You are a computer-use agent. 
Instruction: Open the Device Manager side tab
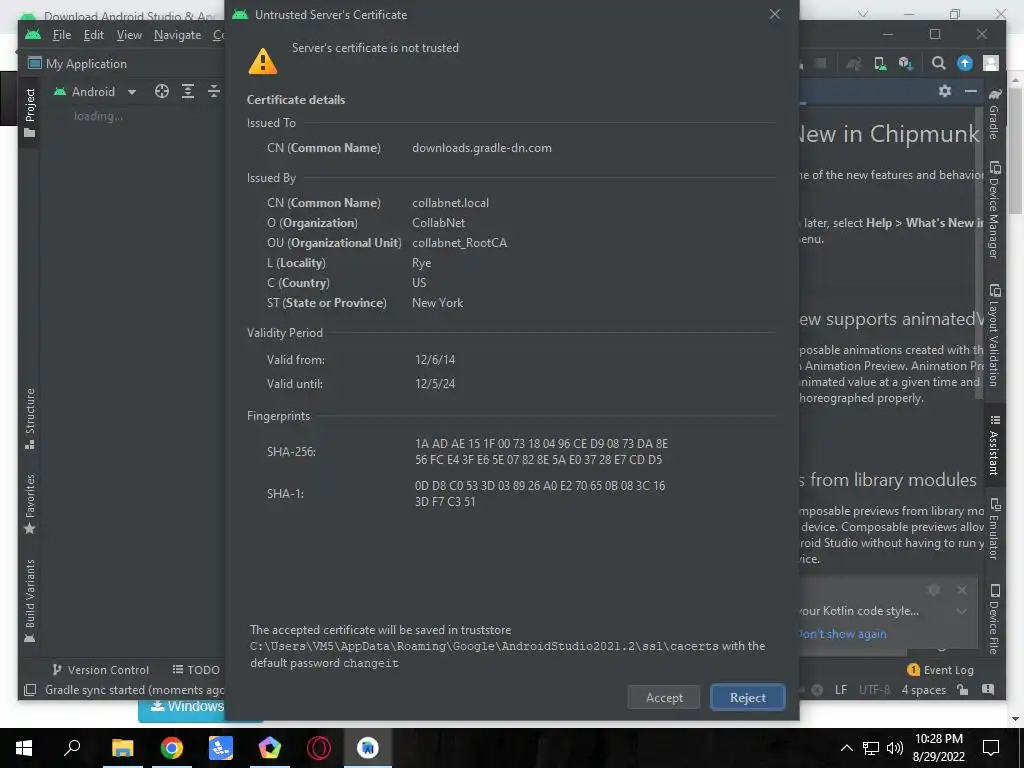(x=993, y=210)
